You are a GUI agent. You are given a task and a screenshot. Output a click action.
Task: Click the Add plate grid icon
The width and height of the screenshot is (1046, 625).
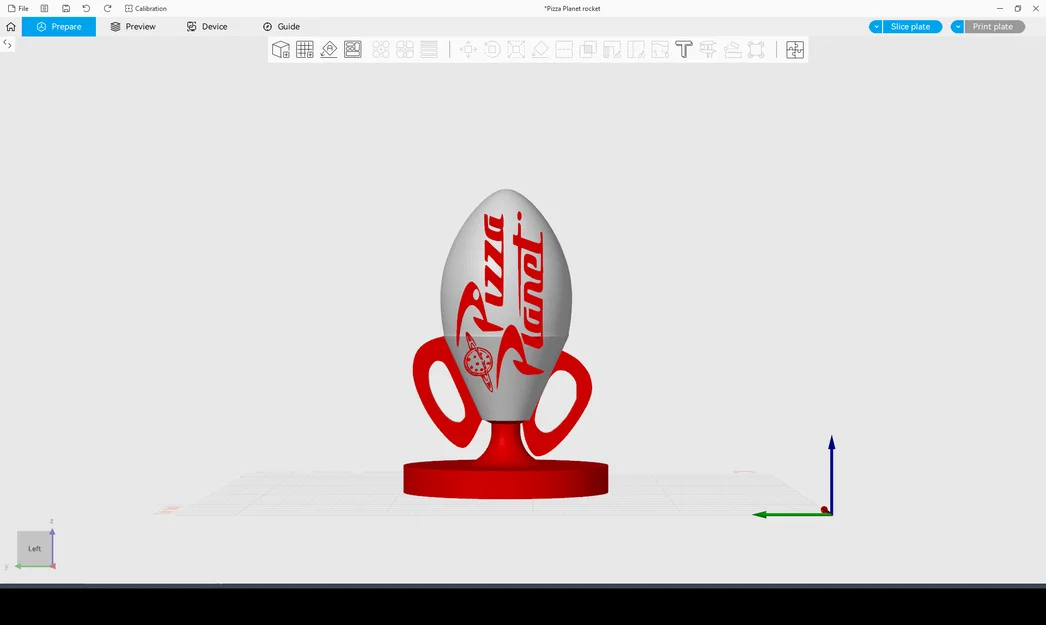point(305,49)
